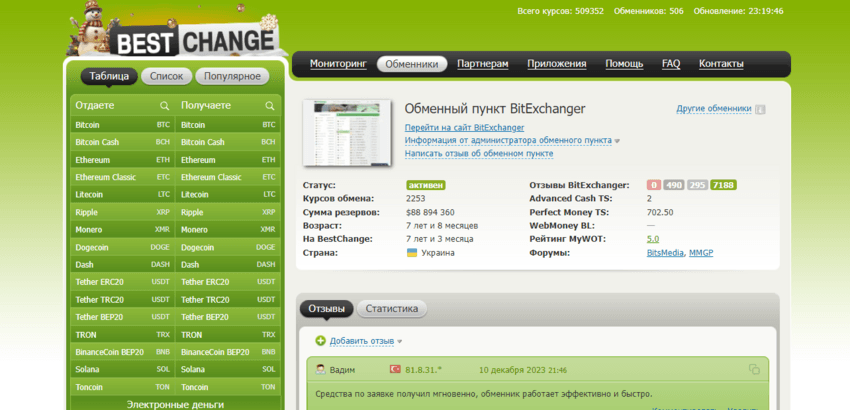The height and width of the screenshot is (410, 850).
Task: Open the BitsMedia forum link
Action: click(664, 253)
